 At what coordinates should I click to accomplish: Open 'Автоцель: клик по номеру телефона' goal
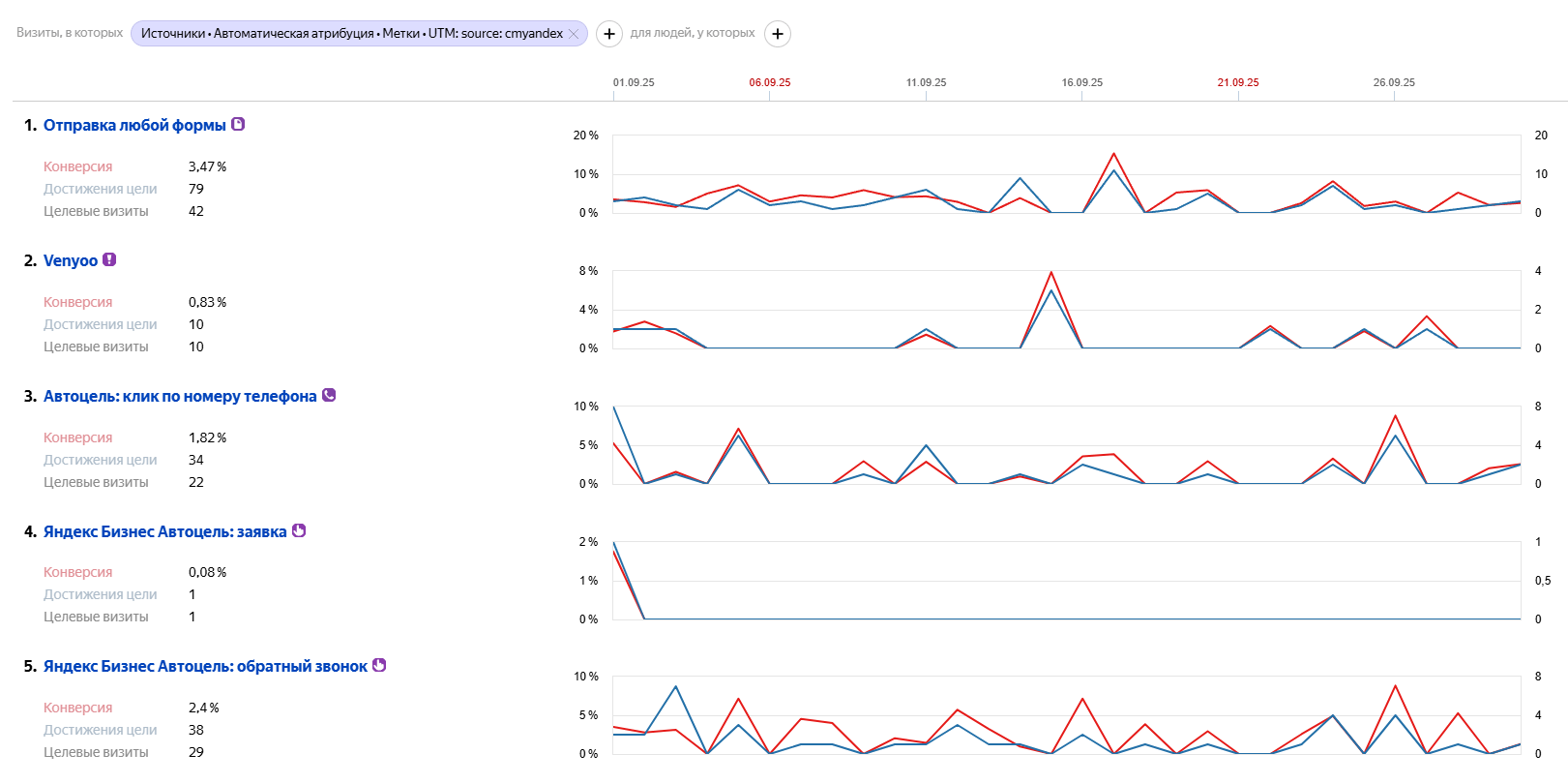coord(180,396)
